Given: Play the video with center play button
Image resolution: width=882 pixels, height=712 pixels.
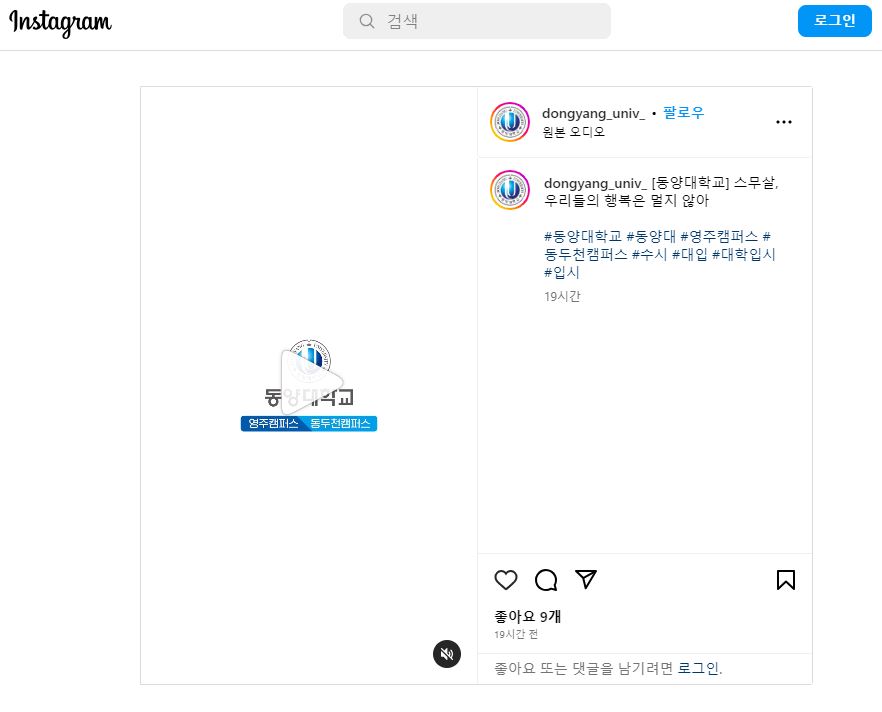Looking at the screenshot, I should coord(309,381).
